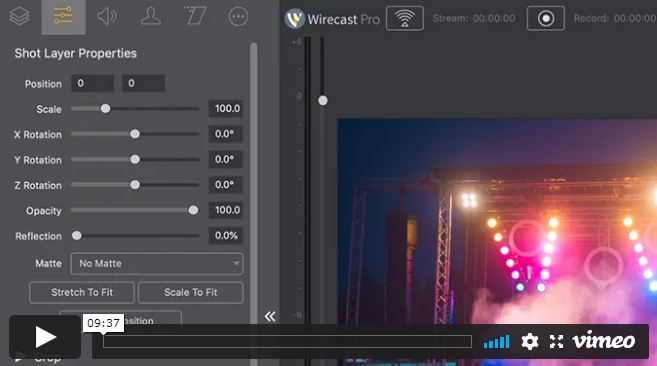Click the Scale To Fit button
The height and width of the screenshot is (366, 657).
point(191,292)
